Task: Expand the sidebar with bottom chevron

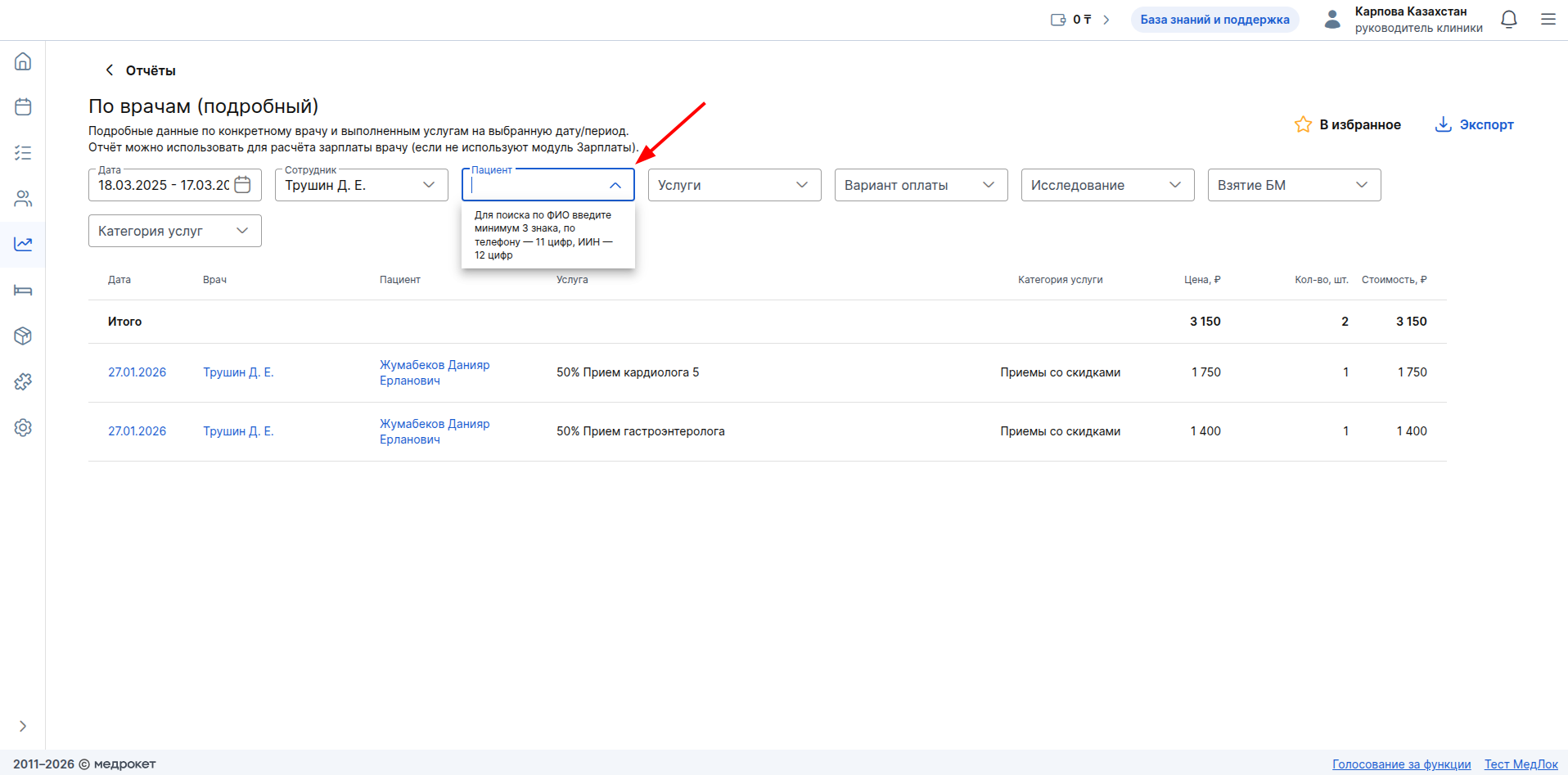Action: click(23, 726)
